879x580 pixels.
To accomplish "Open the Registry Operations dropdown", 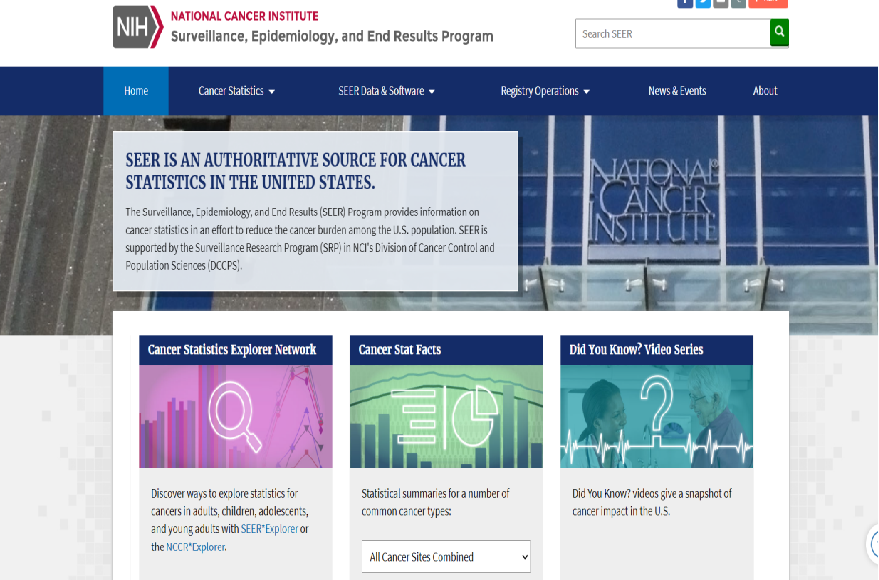I will [545, 91].
